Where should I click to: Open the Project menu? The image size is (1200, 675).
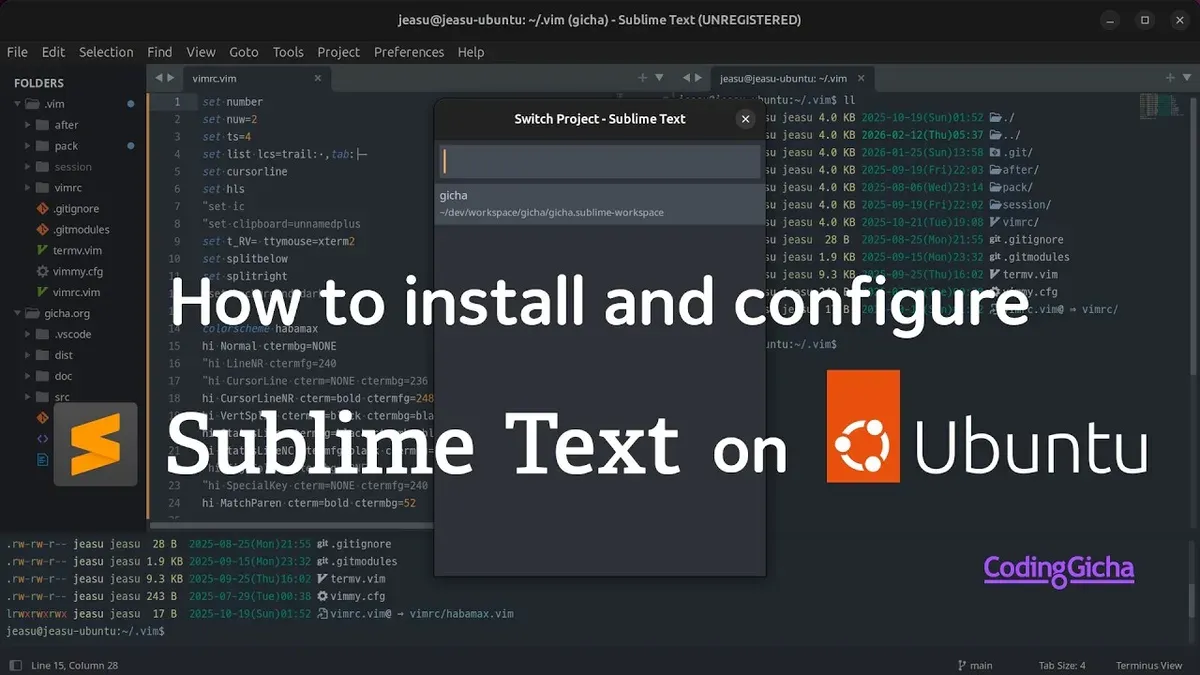point(339,52)
